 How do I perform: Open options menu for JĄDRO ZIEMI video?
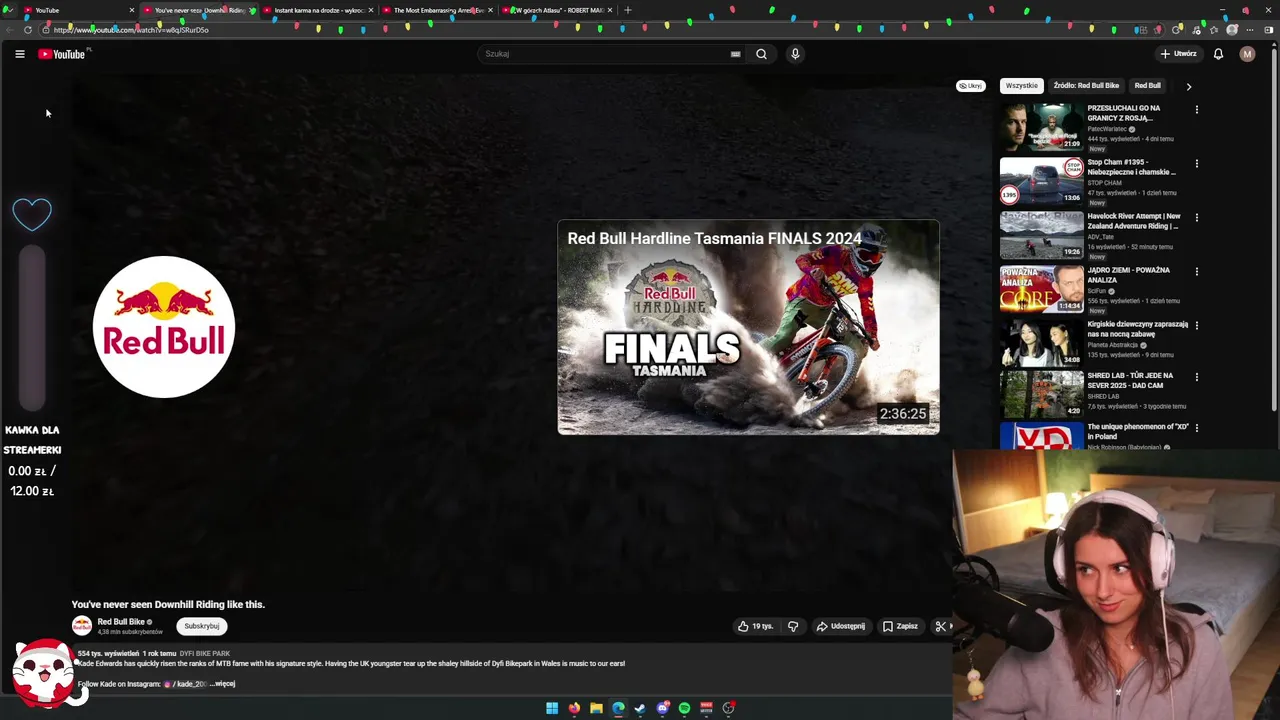(1196, 271)
